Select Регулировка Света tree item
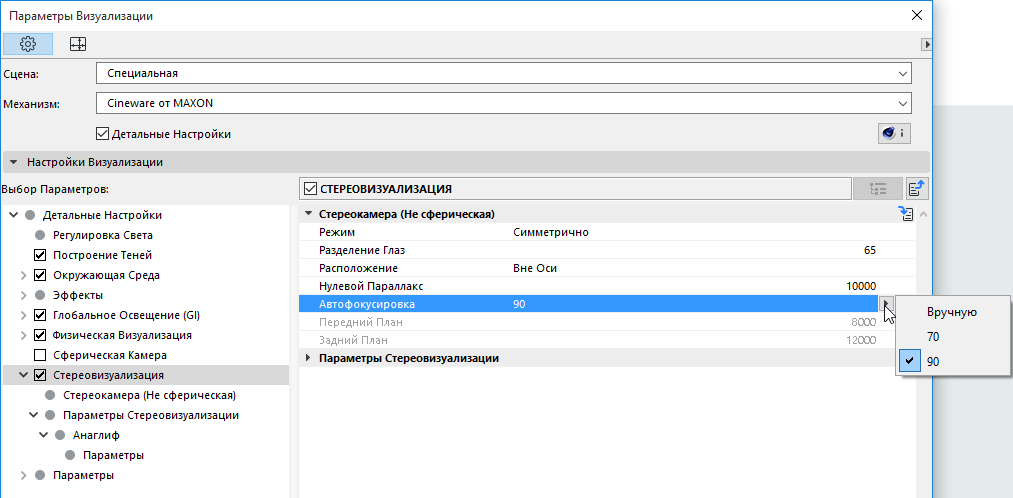The width and height of the screenshot is (1013, 498). (x=103, y=235)
